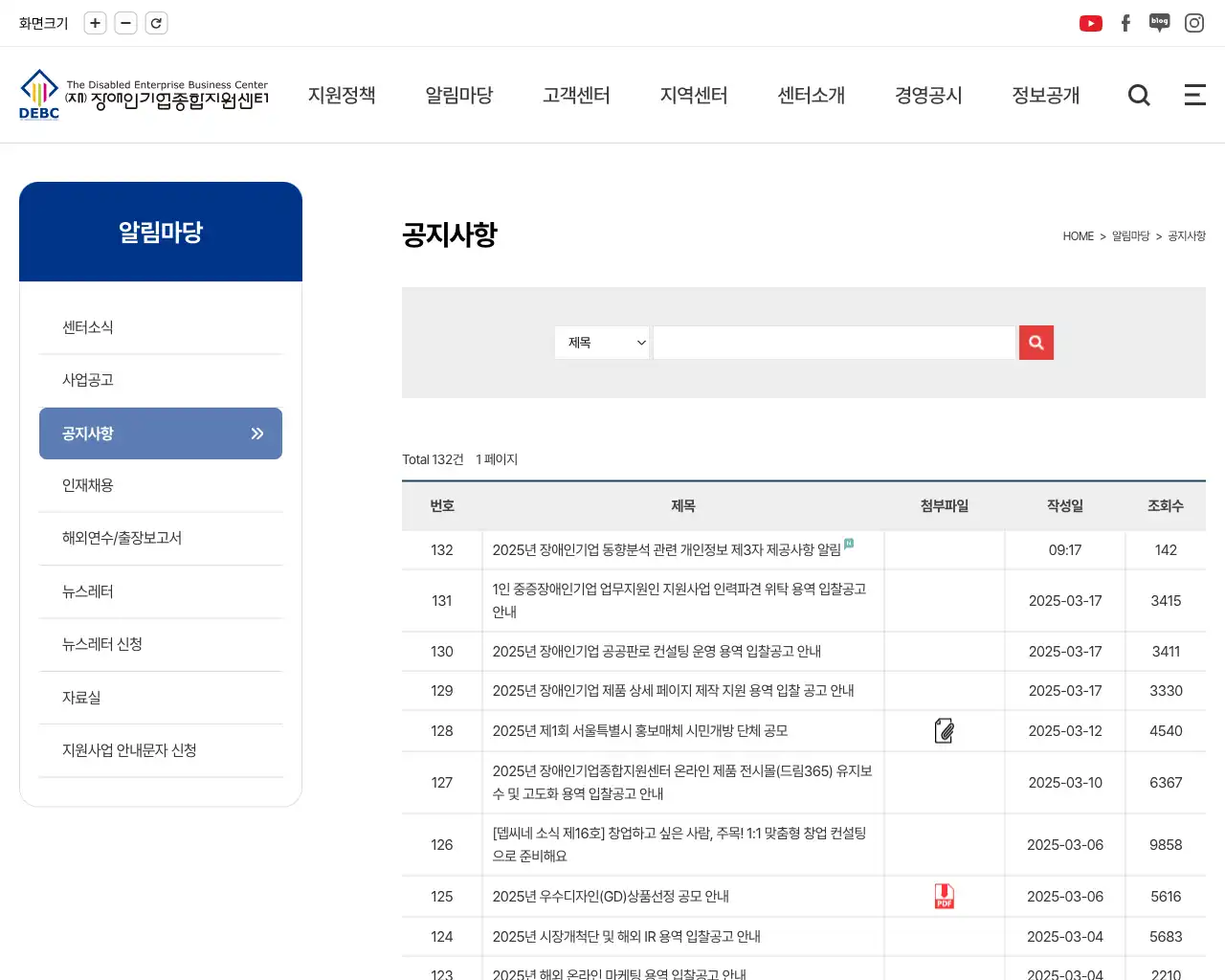Open 알림마당 main menu
Image resolution: width=1225 pixels, height=980 pixels.
(x=459, y=95)
